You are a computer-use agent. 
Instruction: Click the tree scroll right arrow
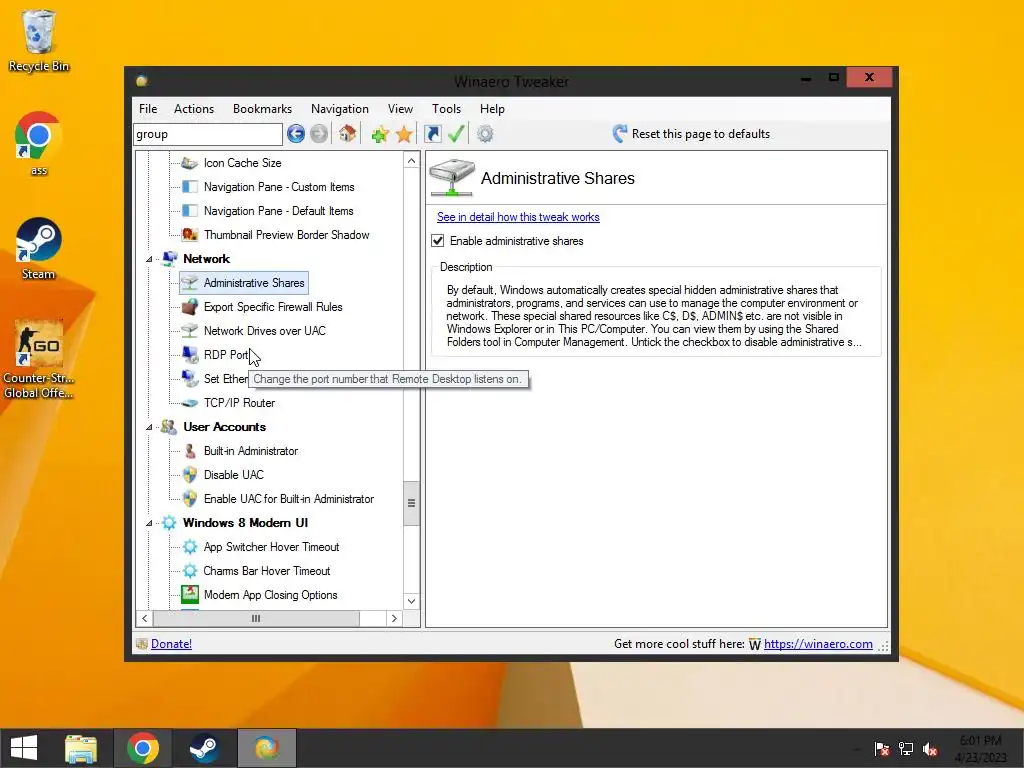(394, 618)
